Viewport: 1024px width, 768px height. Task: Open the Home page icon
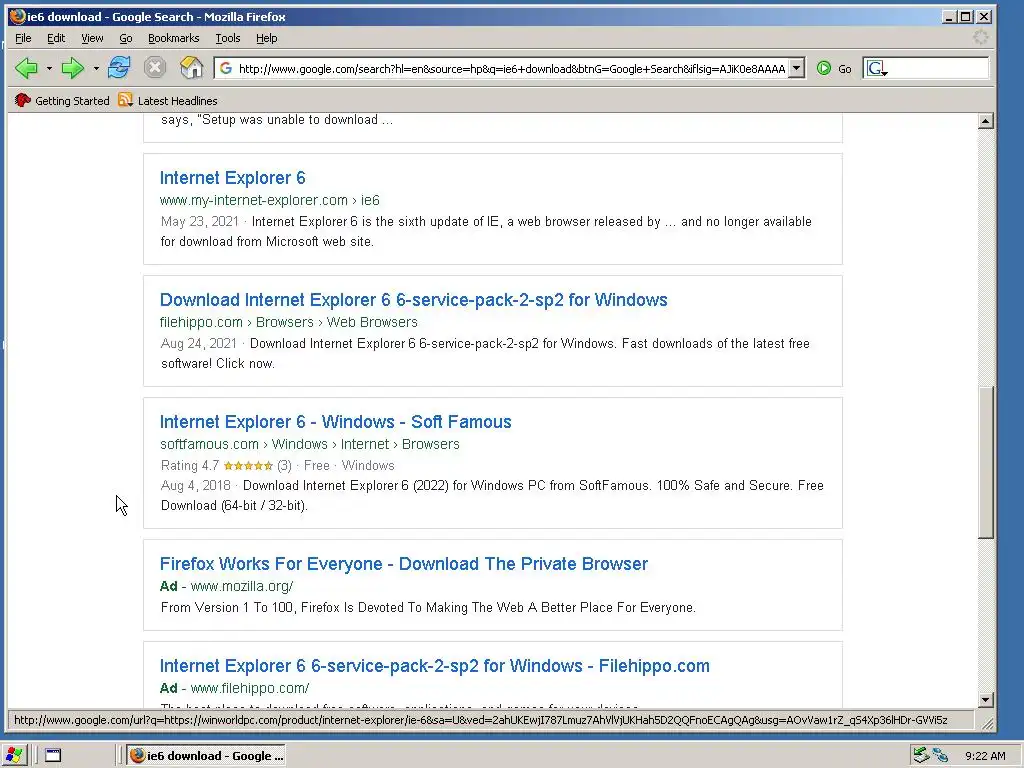(x=191, y=67)
